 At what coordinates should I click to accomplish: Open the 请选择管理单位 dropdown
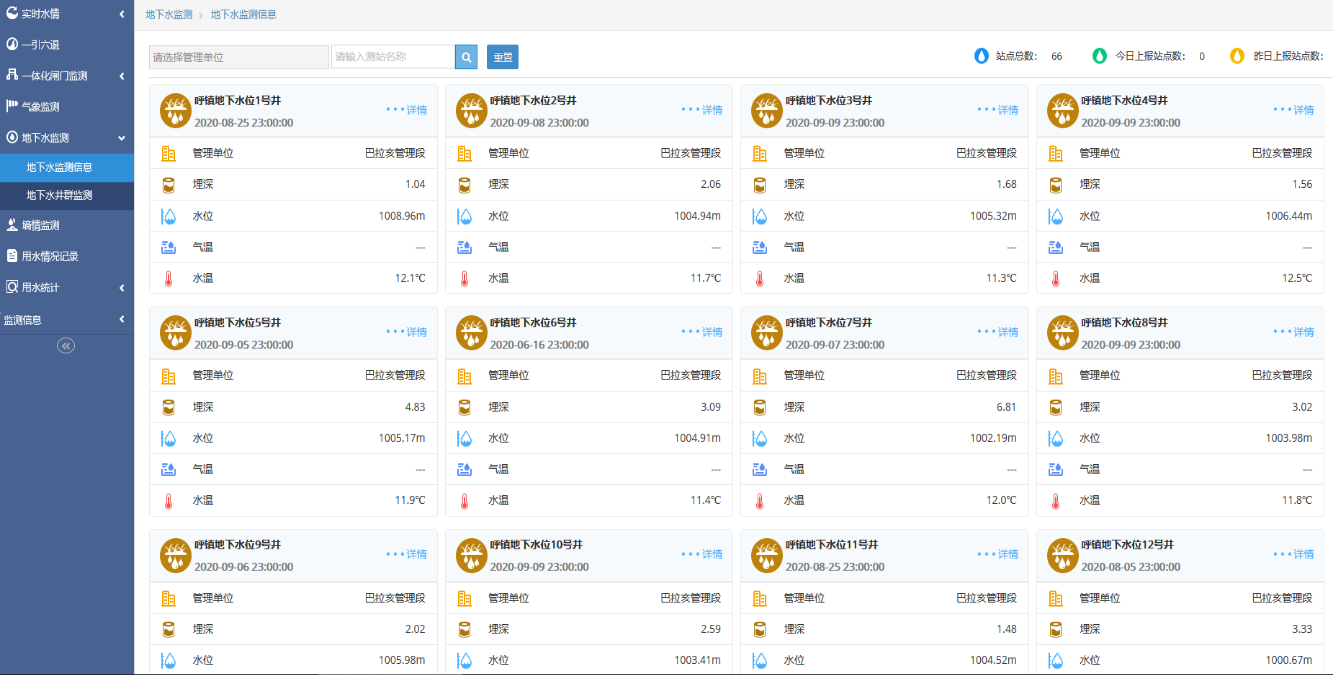coord(239,57)
